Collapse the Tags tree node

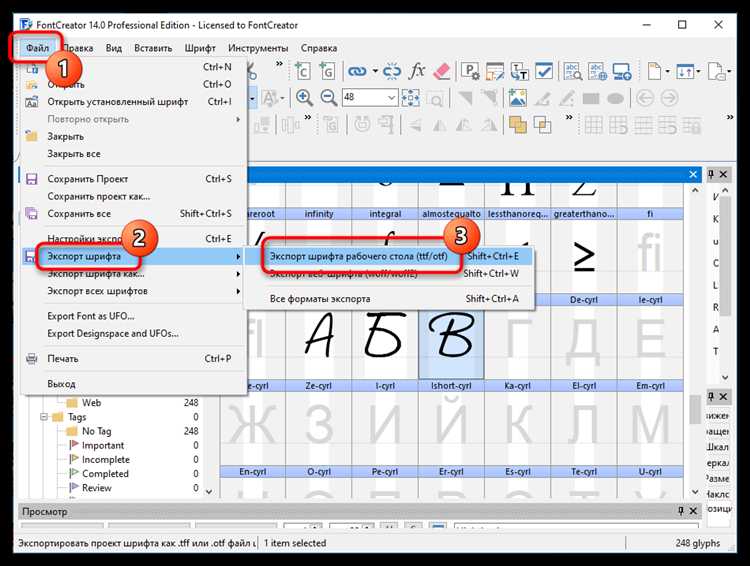click(44, 417)
